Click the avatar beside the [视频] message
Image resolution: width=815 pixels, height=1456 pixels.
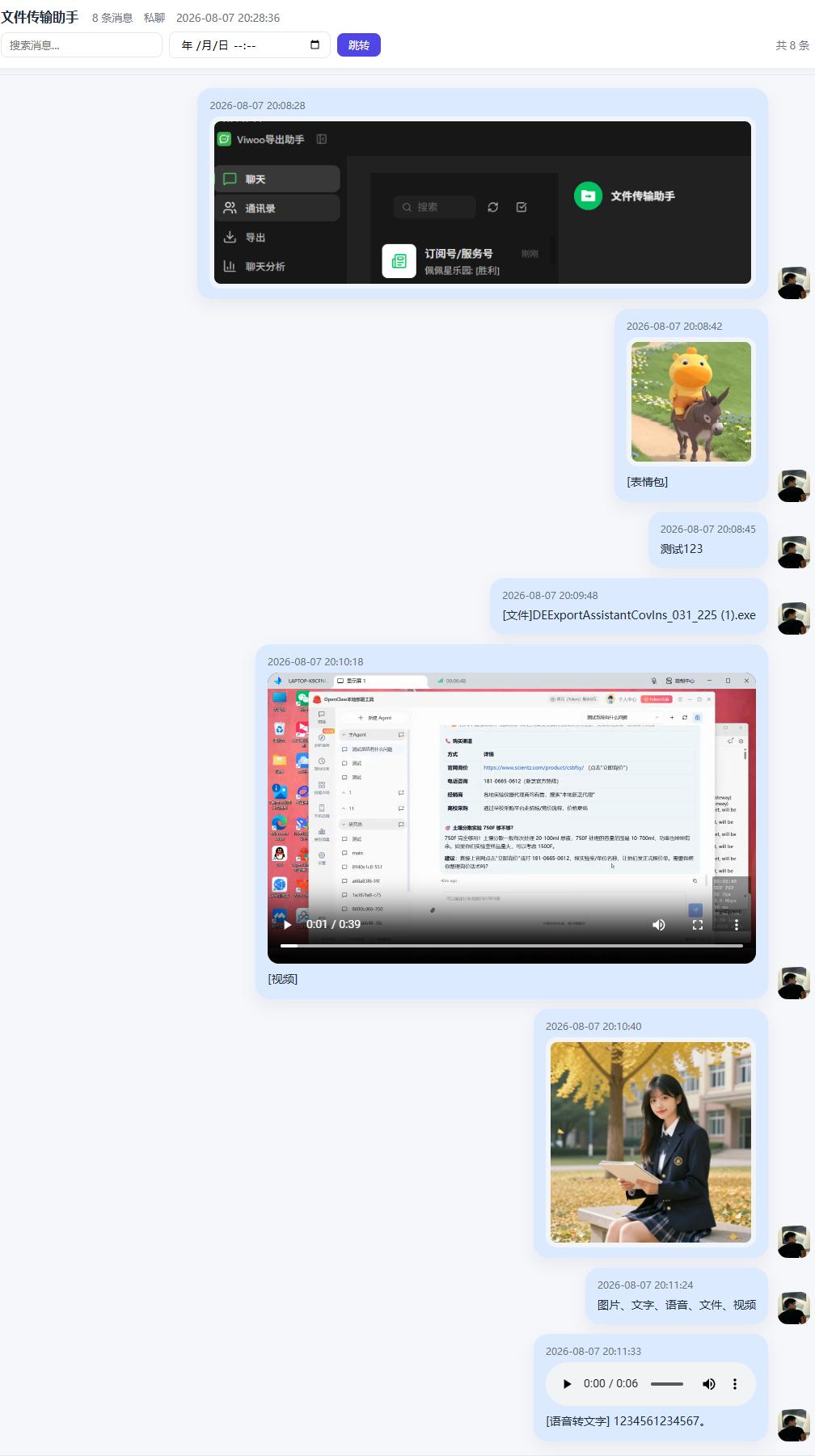[x=794, y=983]
